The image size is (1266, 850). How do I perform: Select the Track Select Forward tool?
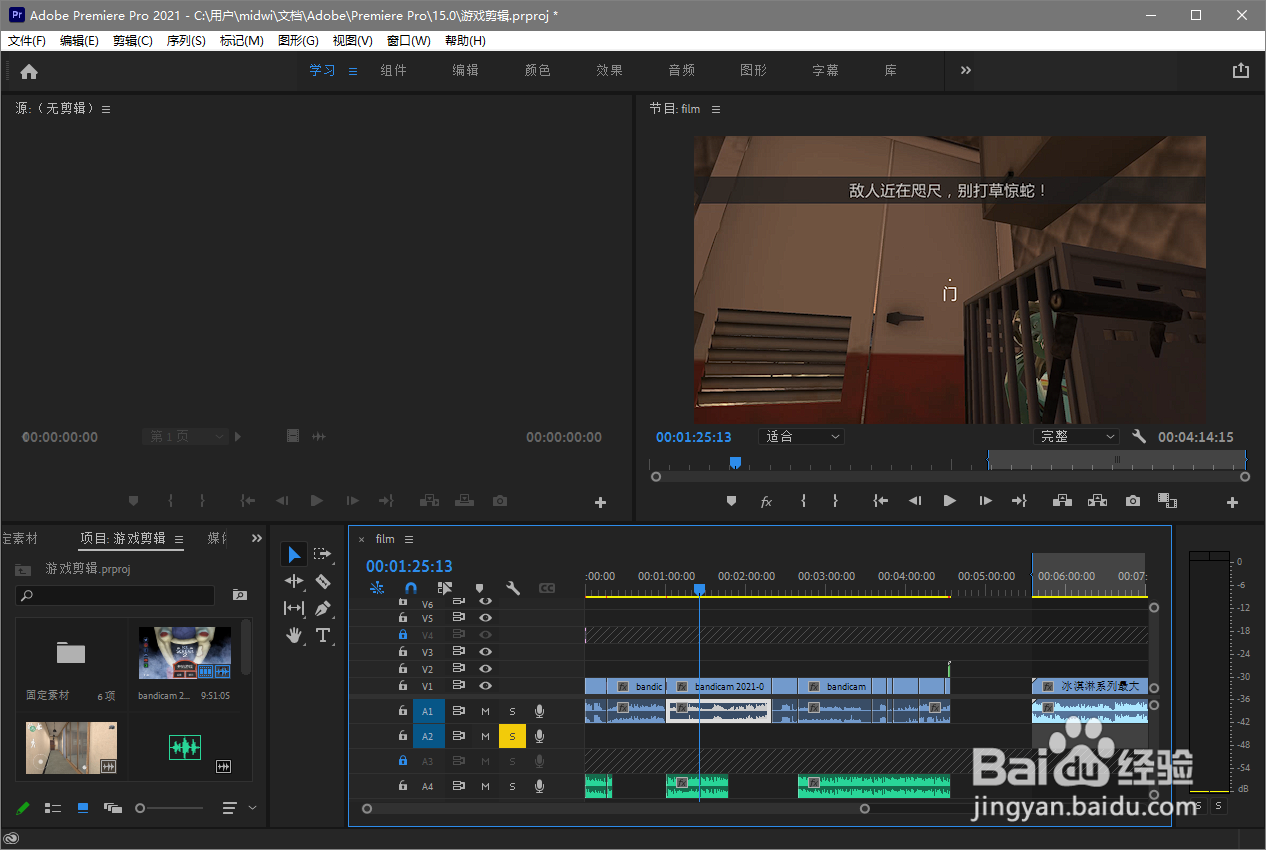coord(322,554)
